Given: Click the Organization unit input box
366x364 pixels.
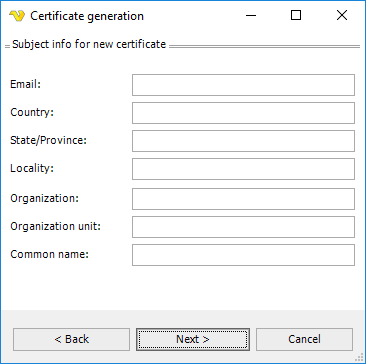Looking at the screenshot, I should (x=243, y=227).
